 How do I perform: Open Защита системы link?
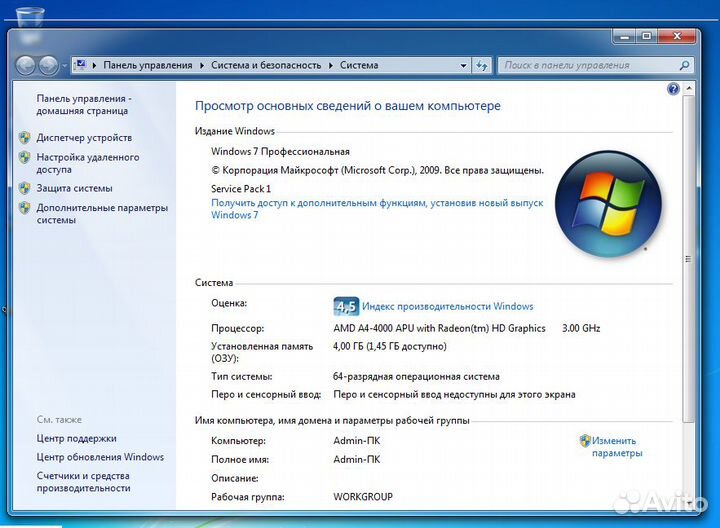pos(74,188)
